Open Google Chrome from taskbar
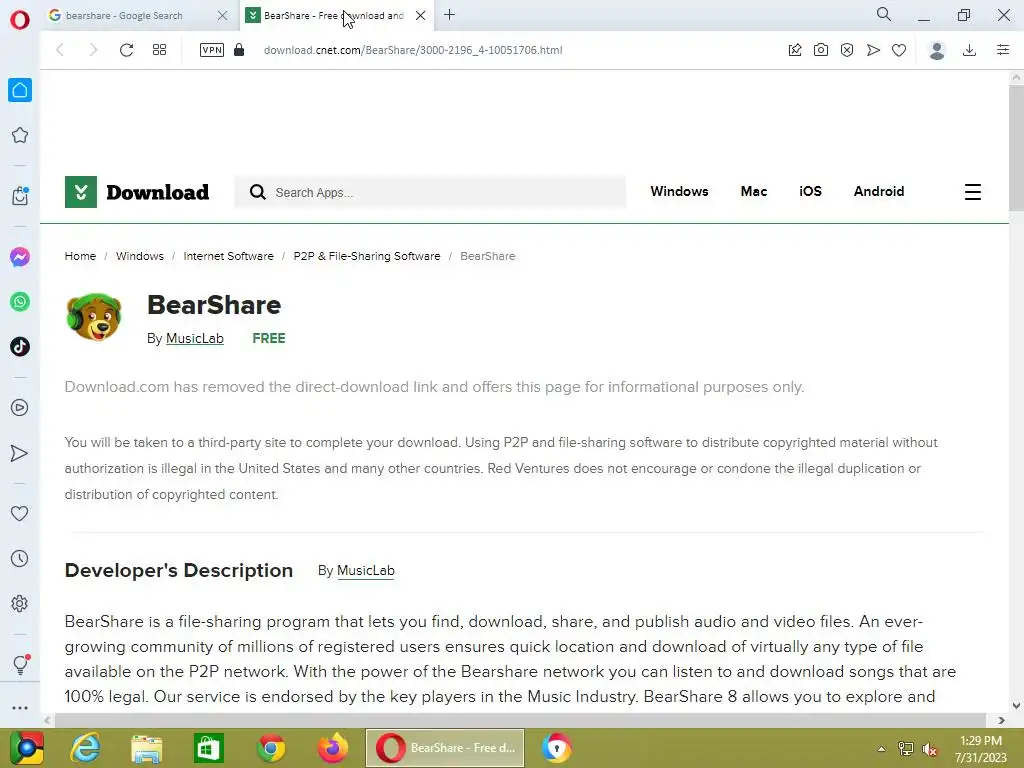 click(270, 748)
